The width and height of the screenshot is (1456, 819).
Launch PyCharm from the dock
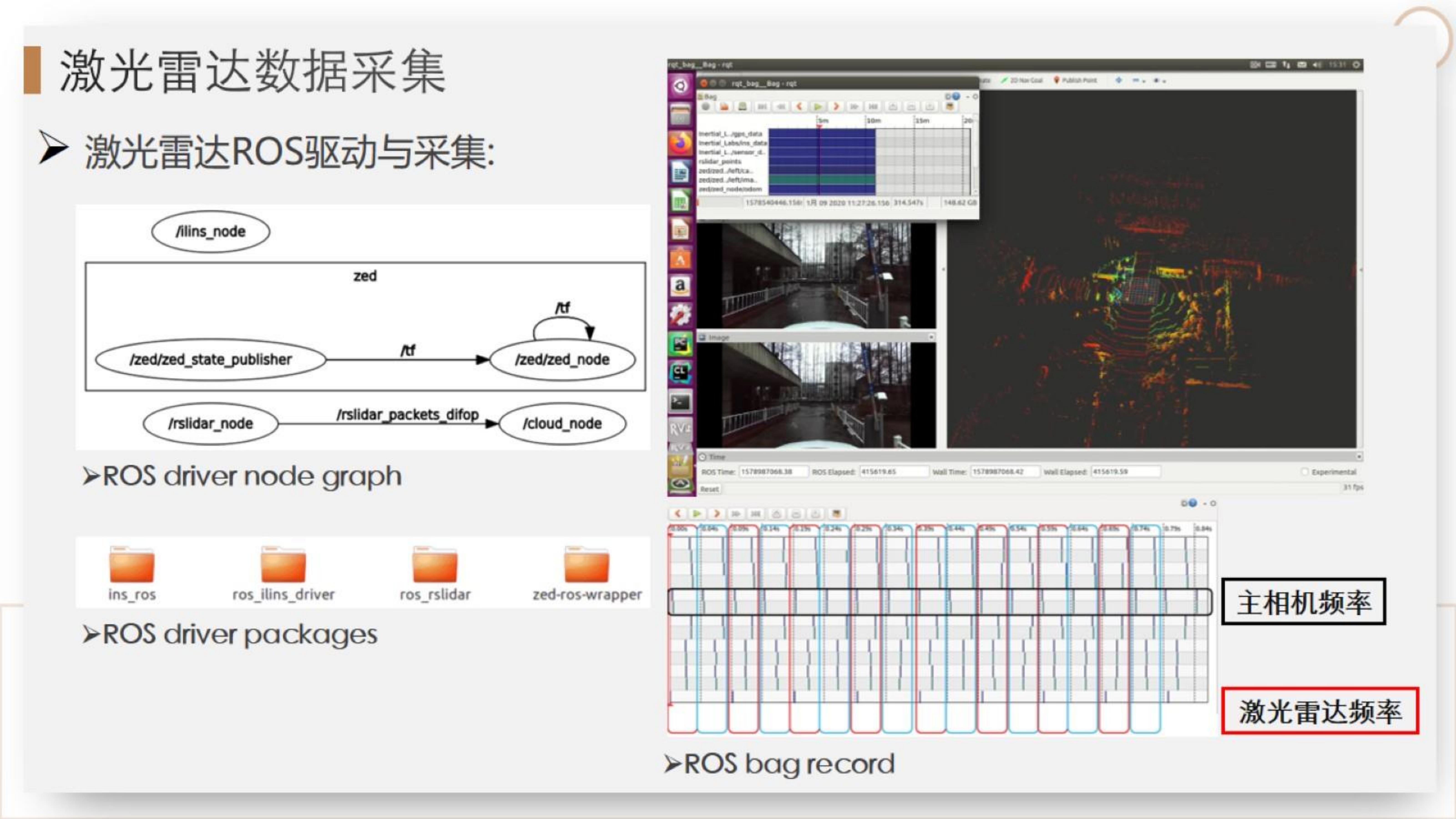[x=680, y=344]
